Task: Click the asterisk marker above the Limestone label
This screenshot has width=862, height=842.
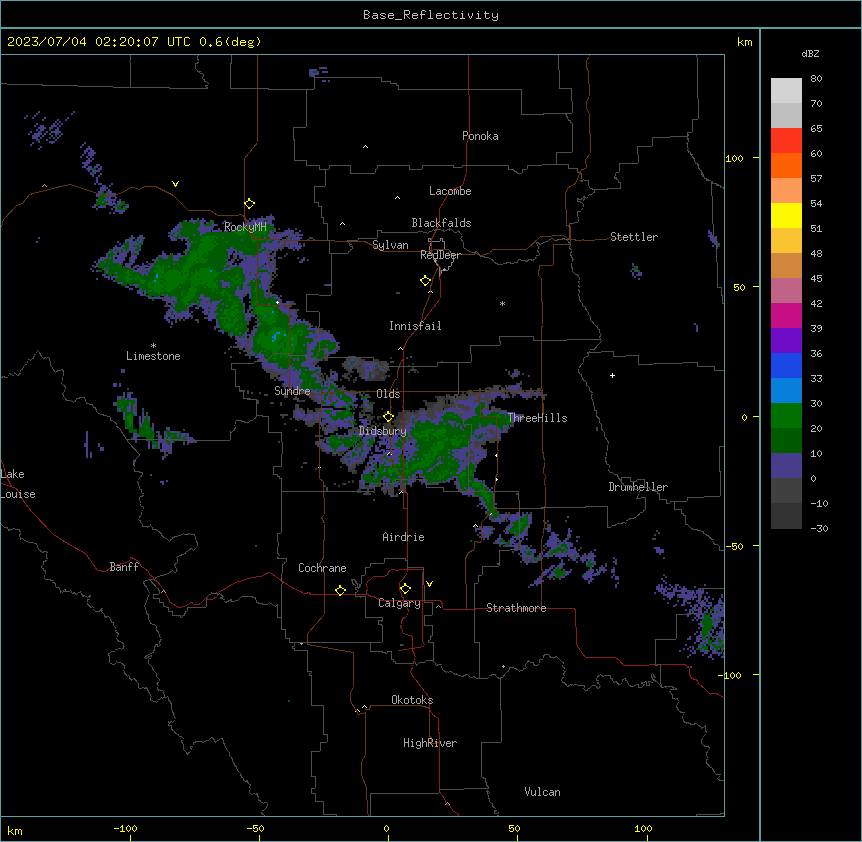Action: point(153,346)
